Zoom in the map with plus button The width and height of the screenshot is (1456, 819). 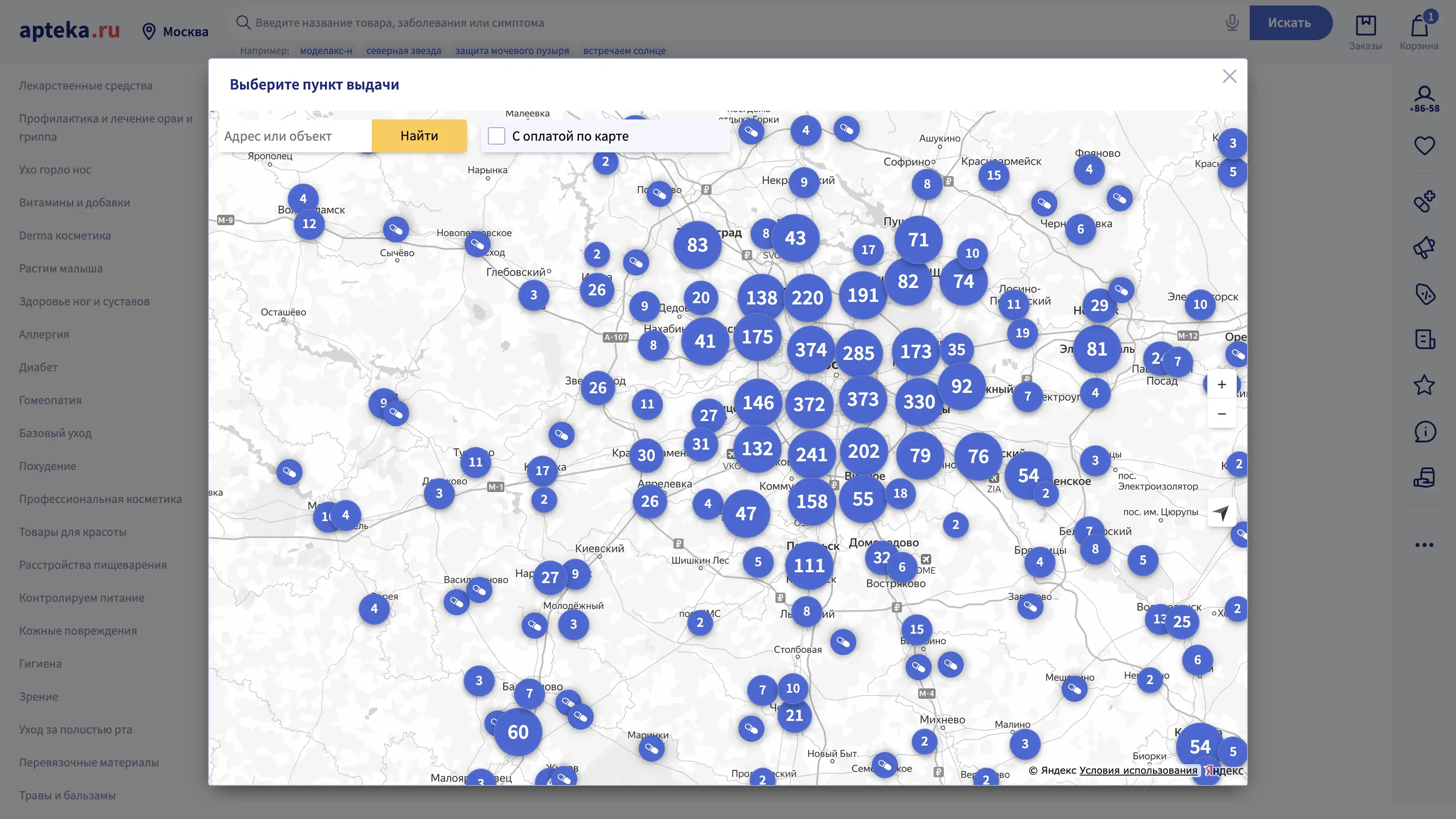[x=1221, y=384]
